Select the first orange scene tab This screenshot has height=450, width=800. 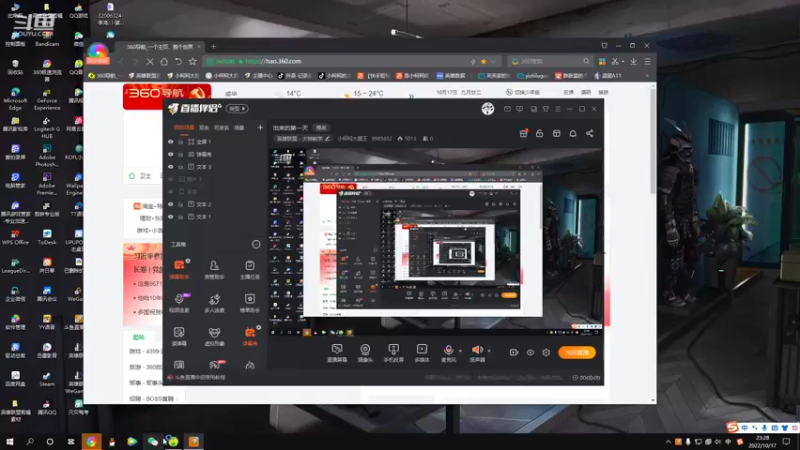184,128
